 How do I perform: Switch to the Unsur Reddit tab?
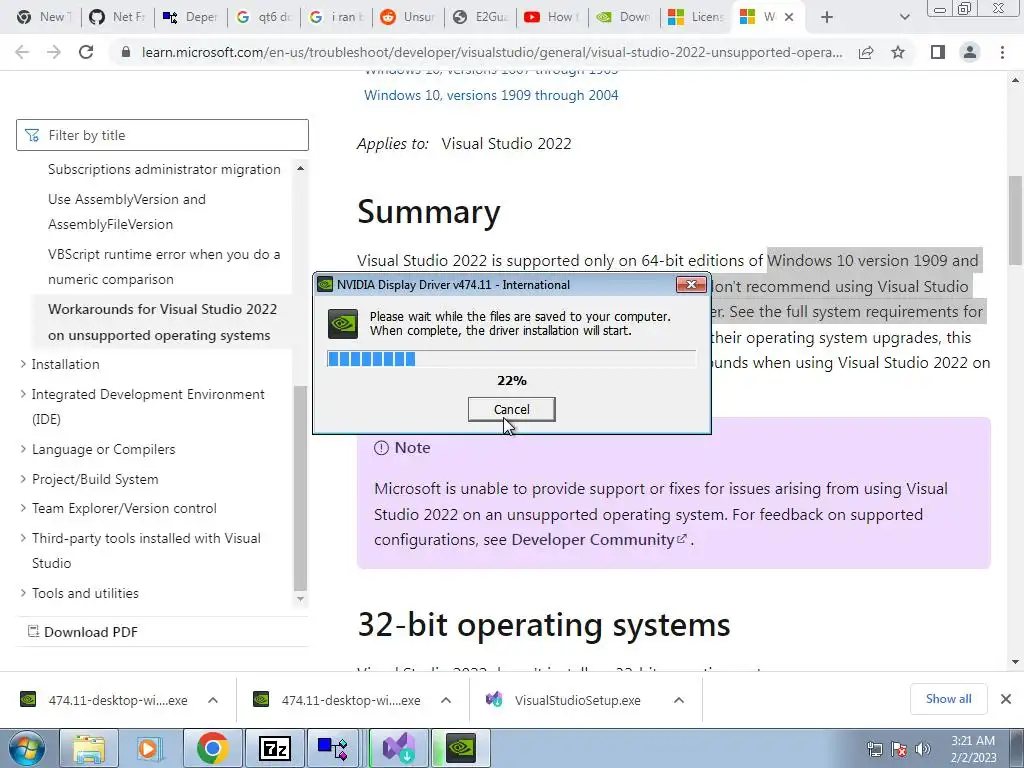409,17
